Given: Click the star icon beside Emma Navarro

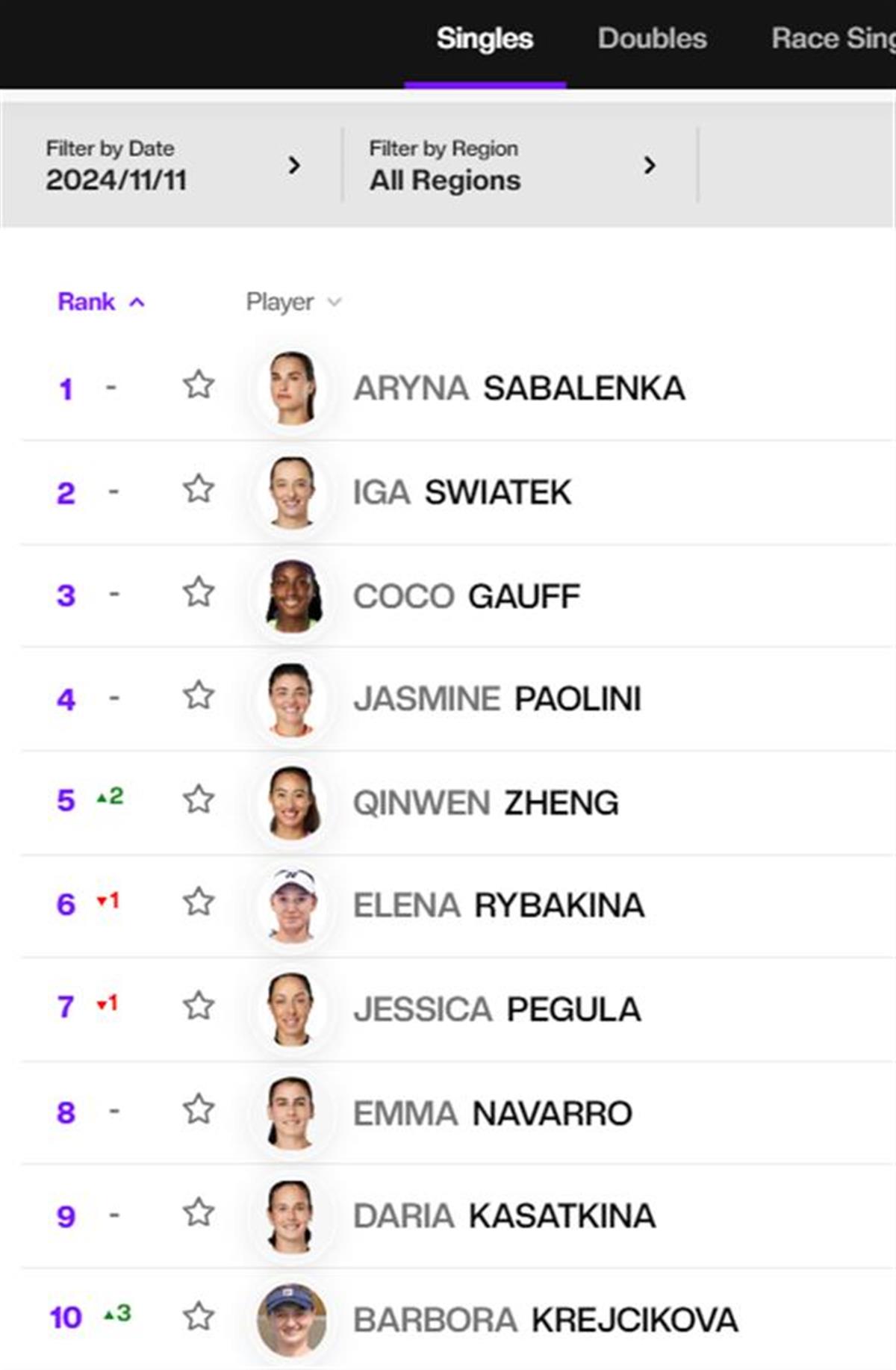Looking at the screenshot, I should coord(199,1109).
